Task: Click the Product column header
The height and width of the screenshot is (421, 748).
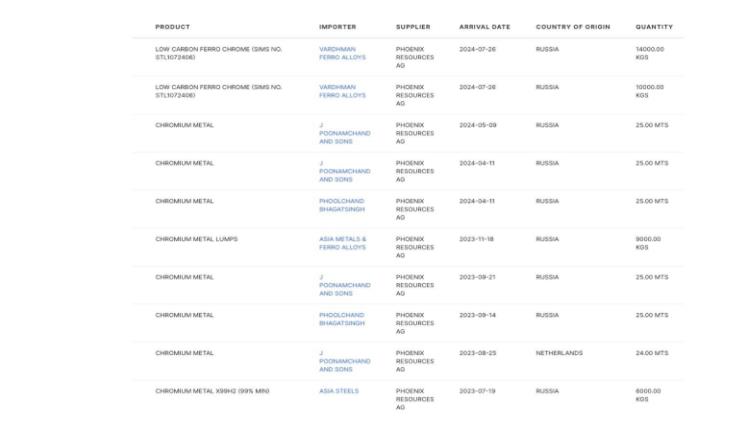Action: pyautogui.click(x=172, y=27)
